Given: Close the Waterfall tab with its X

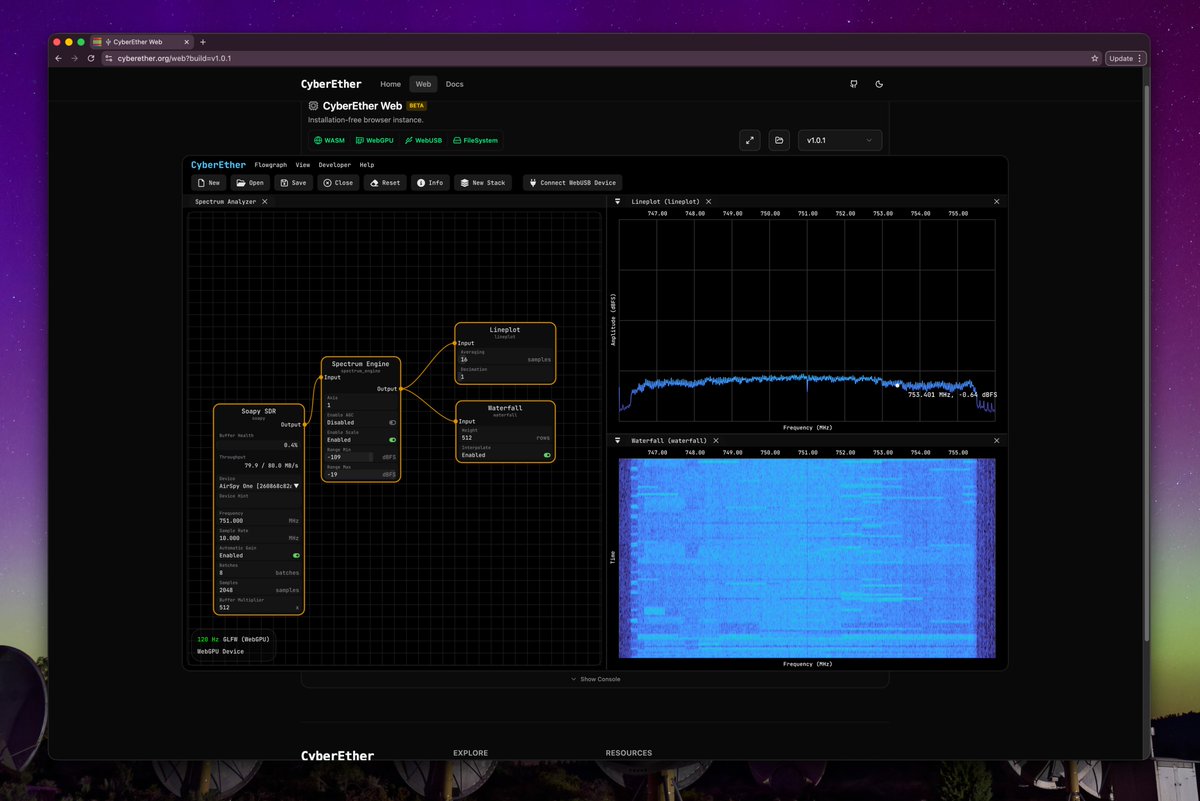Looking at the screenshot, I should 714,441.
